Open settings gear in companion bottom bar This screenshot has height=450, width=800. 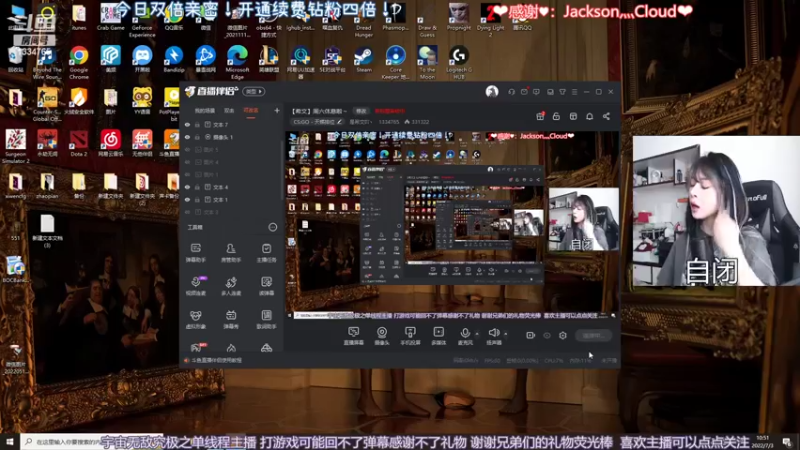click(x=563, y=335)
